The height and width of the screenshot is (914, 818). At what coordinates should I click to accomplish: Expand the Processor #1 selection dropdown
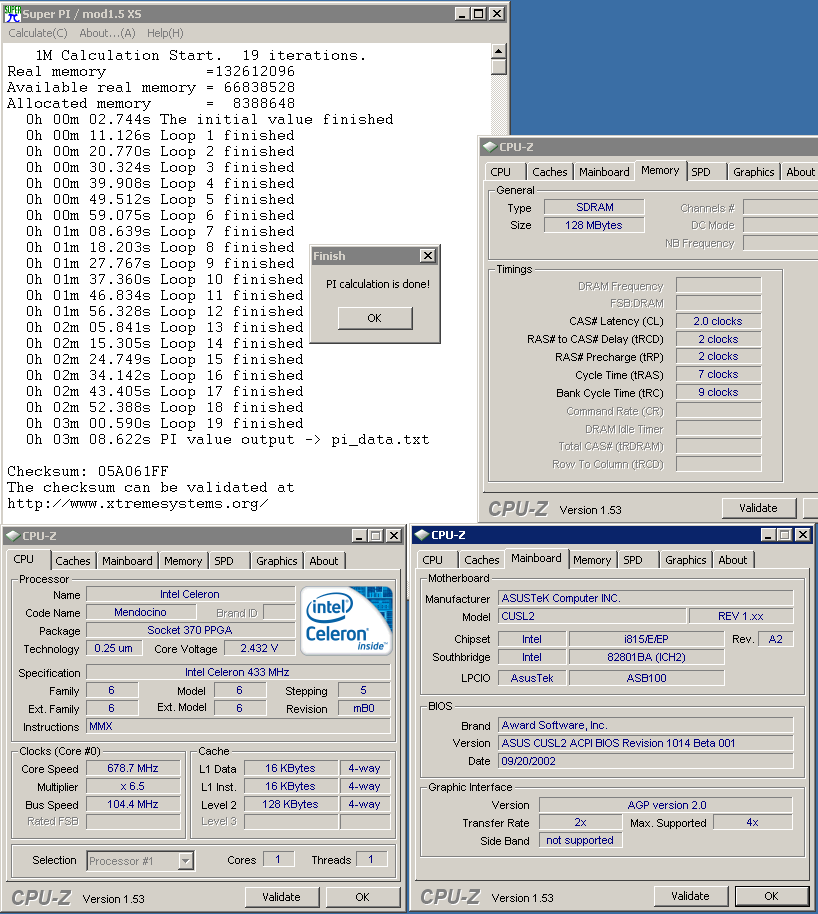[x=185, y=860]
